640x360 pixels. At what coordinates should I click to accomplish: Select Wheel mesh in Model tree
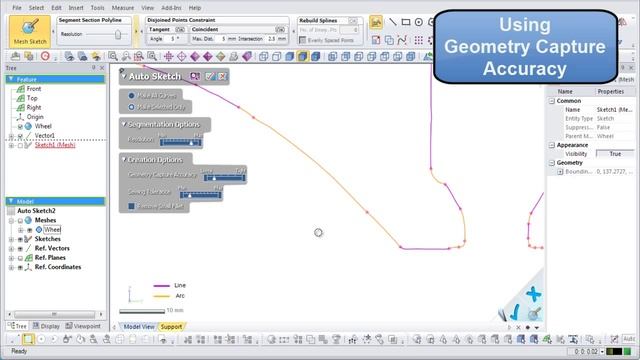click(52, 230)
